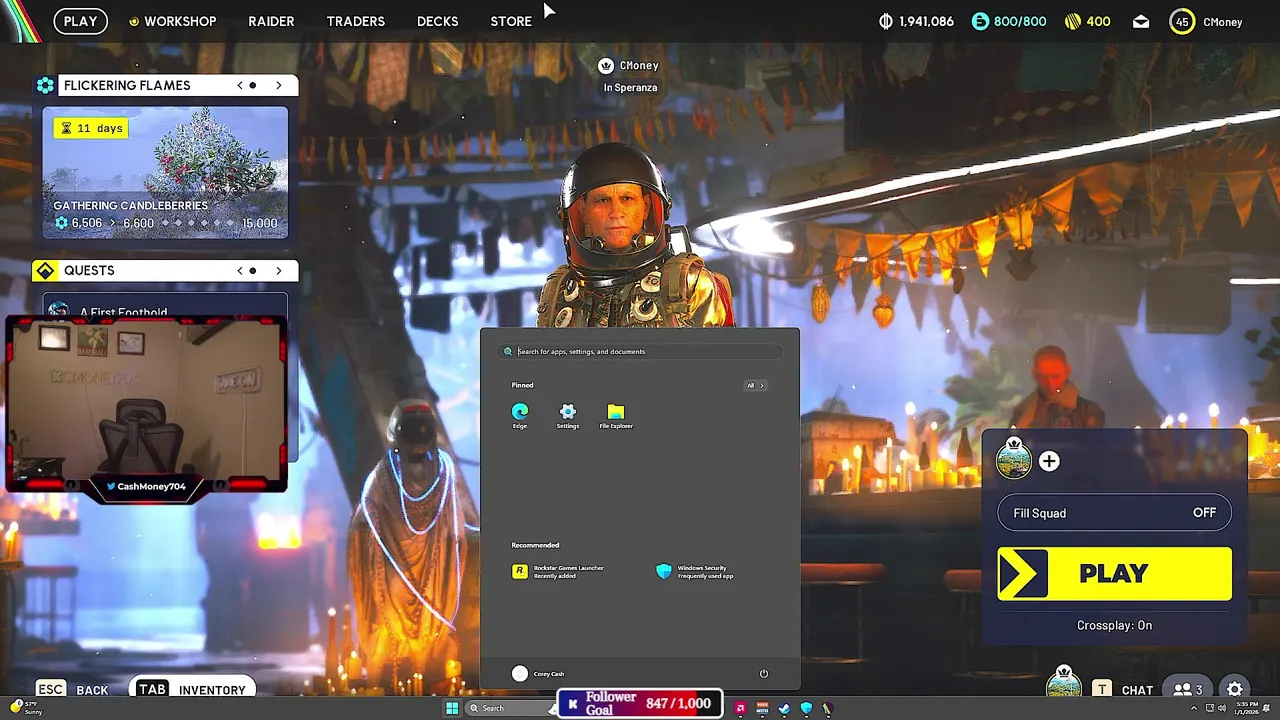Click the Follower Goal 847/1,000 progress bar

(x=640, y=704)
